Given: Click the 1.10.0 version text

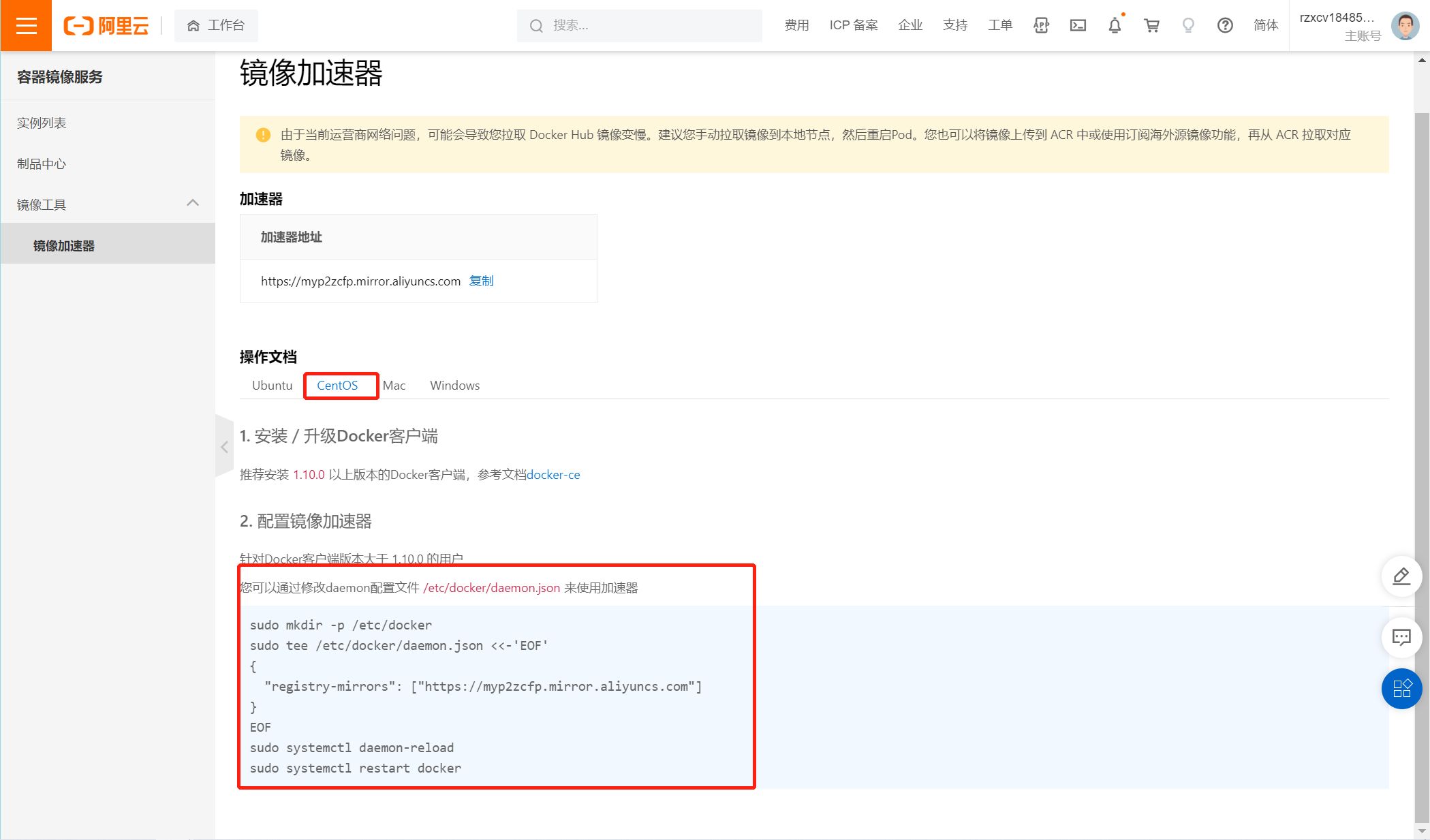Looking at the screenshot, I should (x=309, y=475).
